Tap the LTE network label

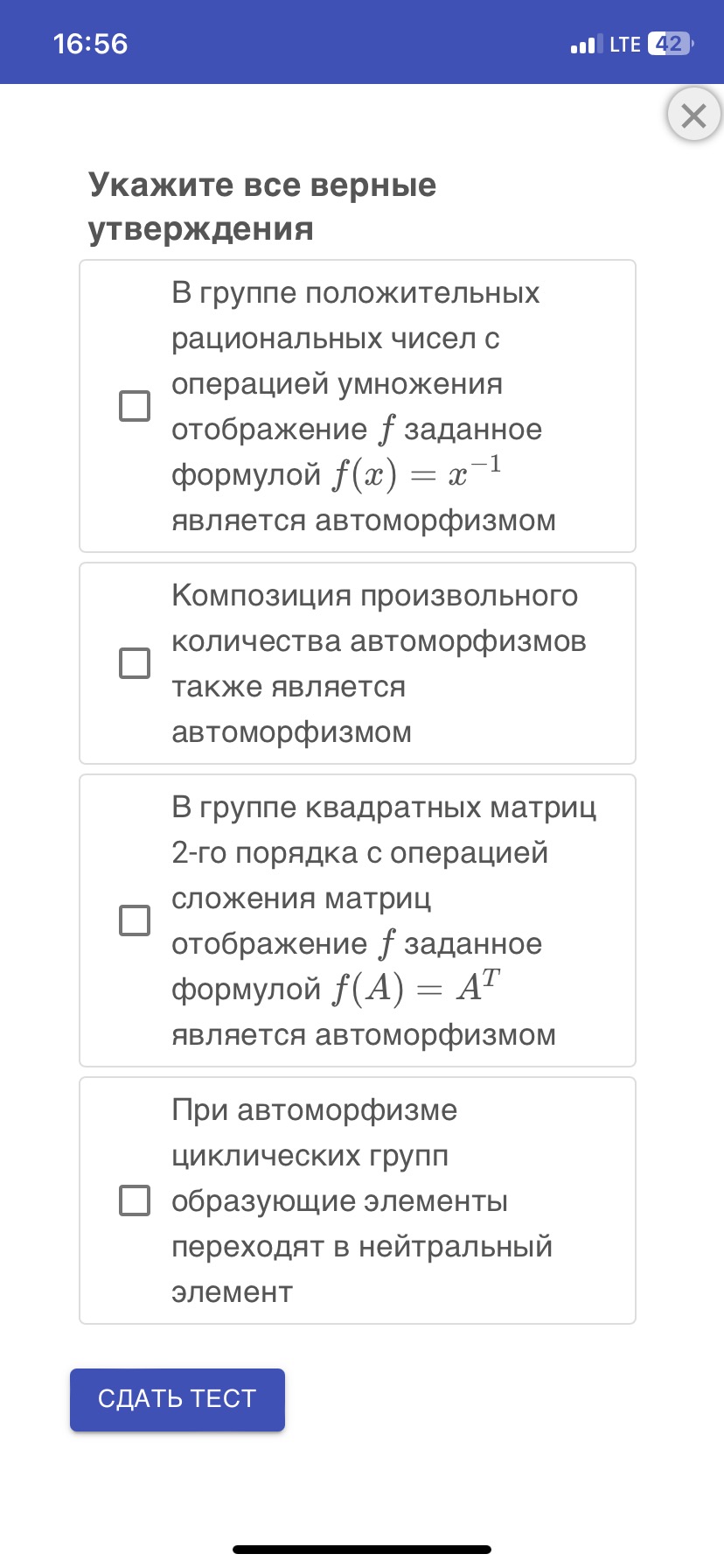(x=625, y=44)
